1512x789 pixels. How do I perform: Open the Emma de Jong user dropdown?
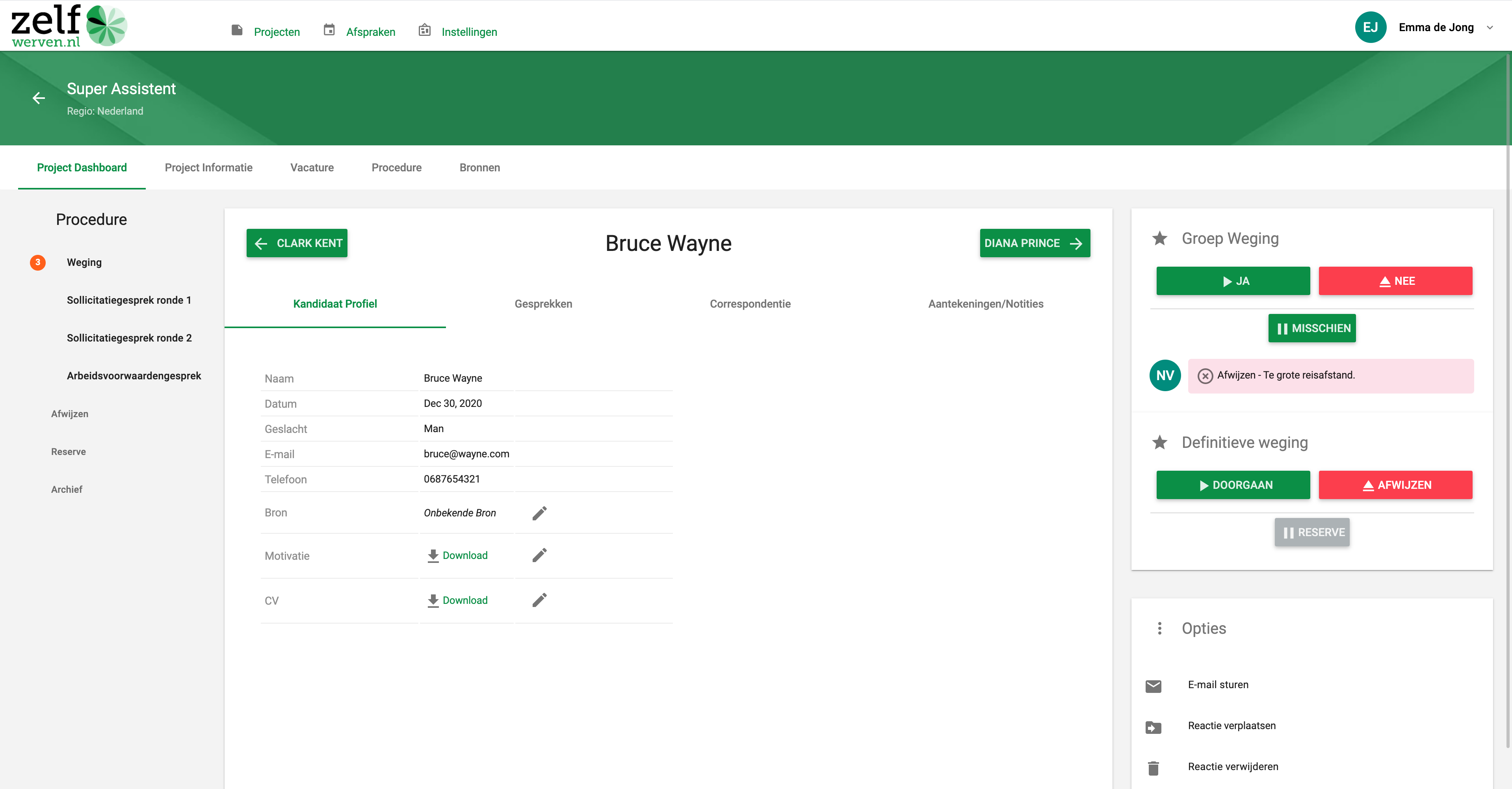(x=1489, y=28)
